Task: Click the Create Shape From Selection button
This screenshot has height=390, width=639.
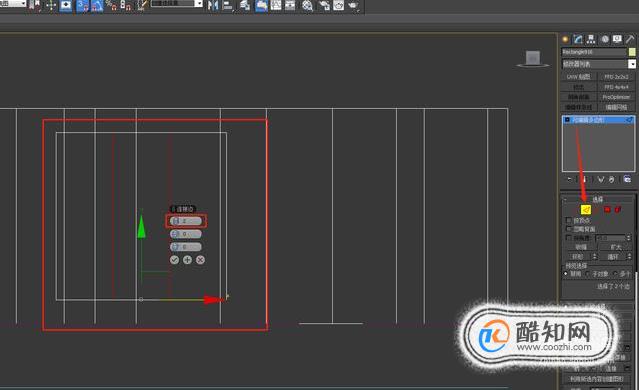Action: (597, 379)
